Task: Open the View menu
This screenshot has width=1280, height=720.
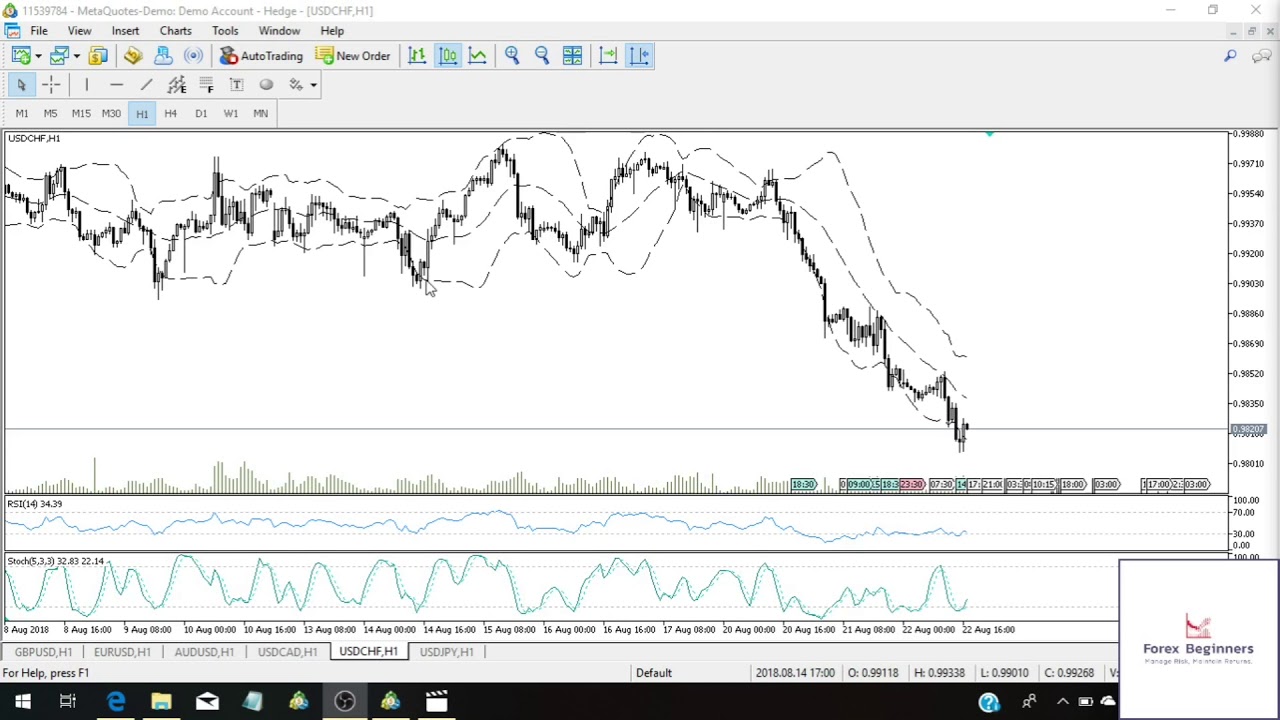Action: (79, 31)
